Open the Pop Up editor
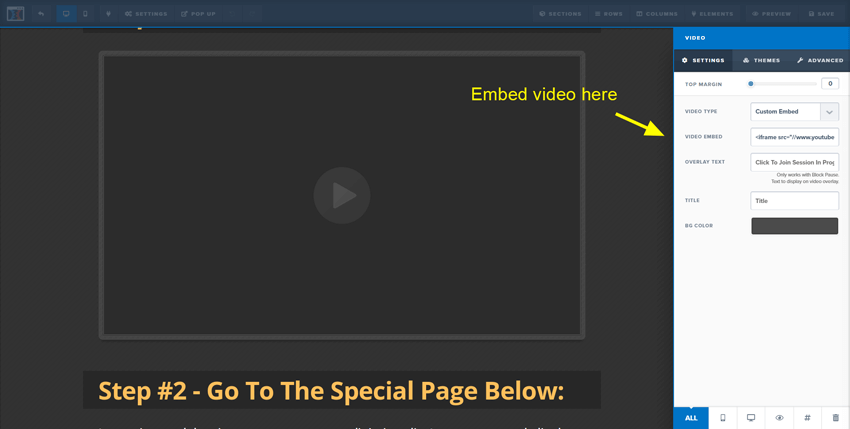This screenshot has height=429, width=850. (x=198, y=14)
